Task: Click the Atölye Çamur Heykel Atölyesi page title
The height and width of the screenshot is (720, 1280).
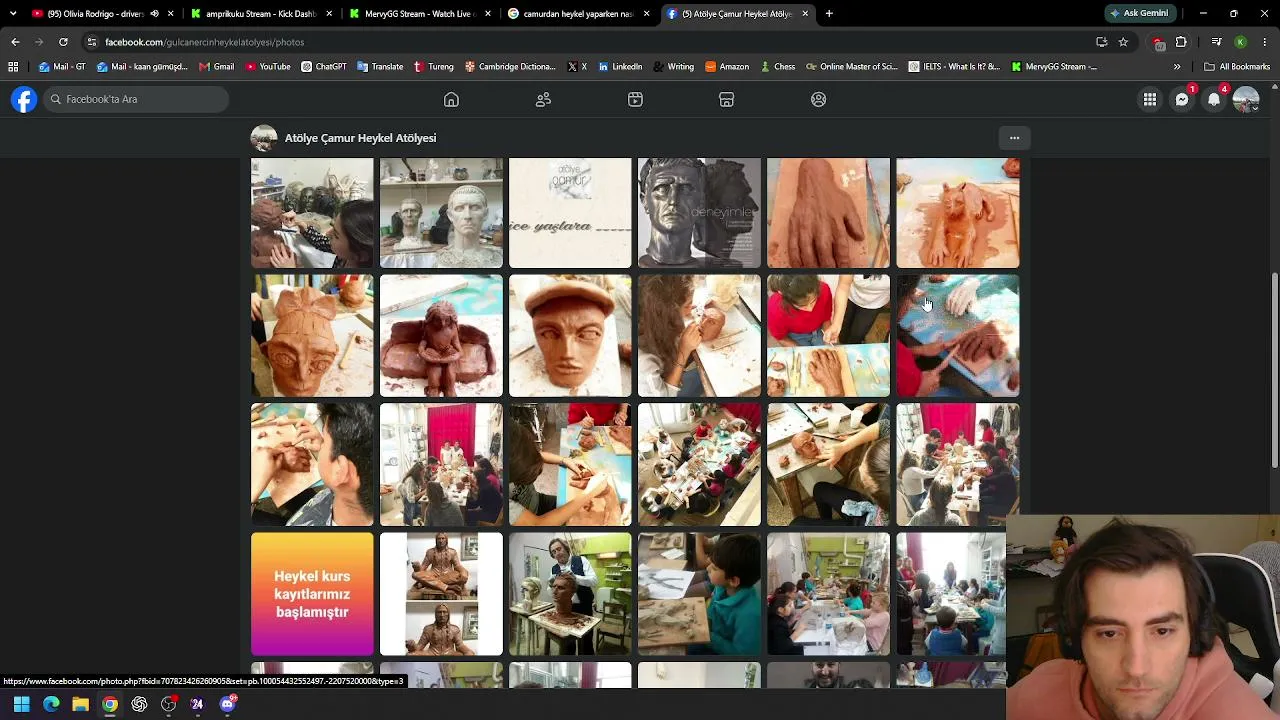Action: click(360, 138)
